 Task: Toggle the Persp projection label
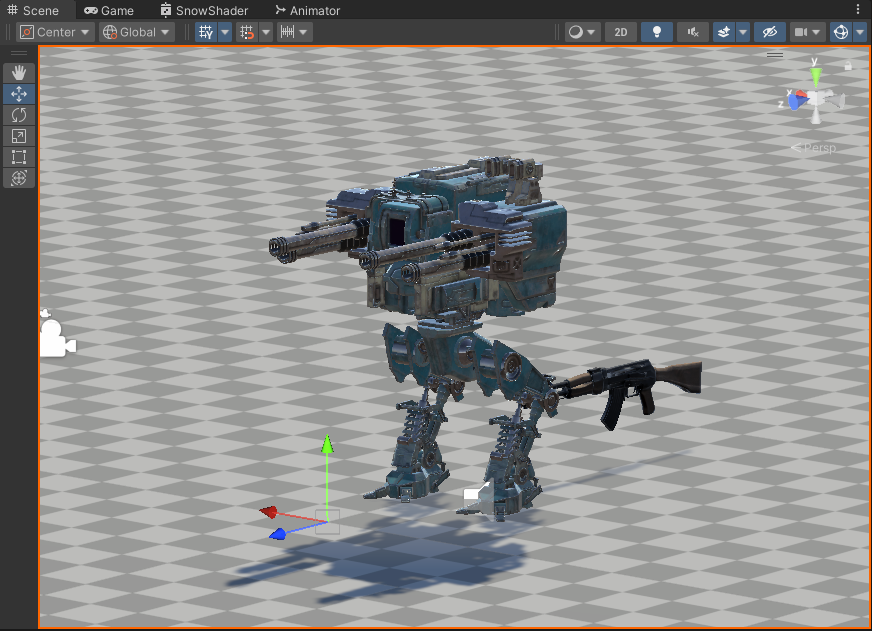tap(814, 148)
